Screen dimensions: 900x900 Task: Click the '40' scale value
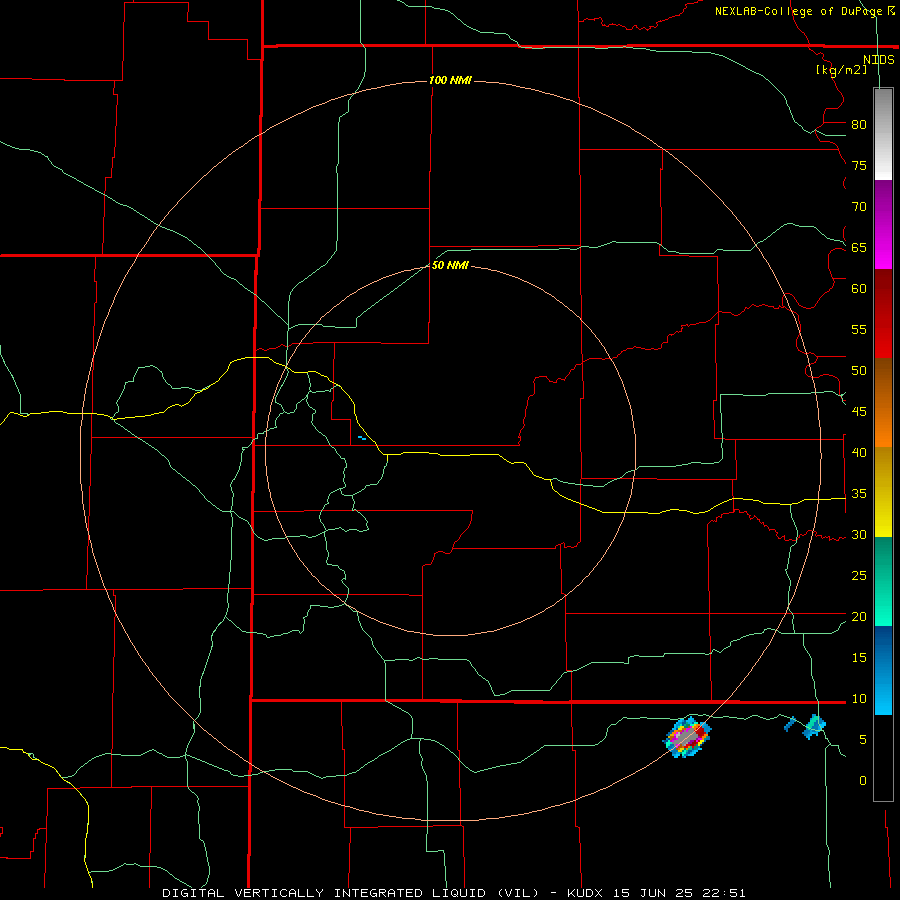pyautogui.click(x=859, y=453)
